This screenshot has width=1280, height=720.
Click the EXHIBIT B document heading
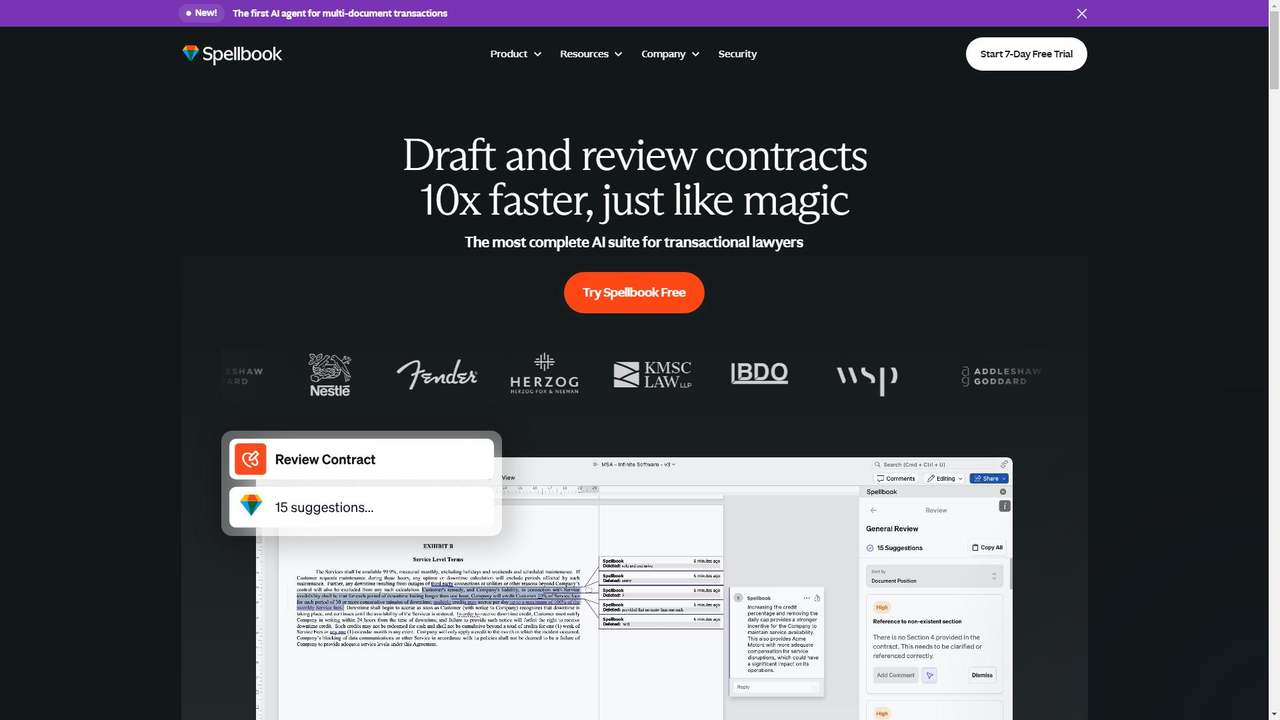tap(437, 547)
